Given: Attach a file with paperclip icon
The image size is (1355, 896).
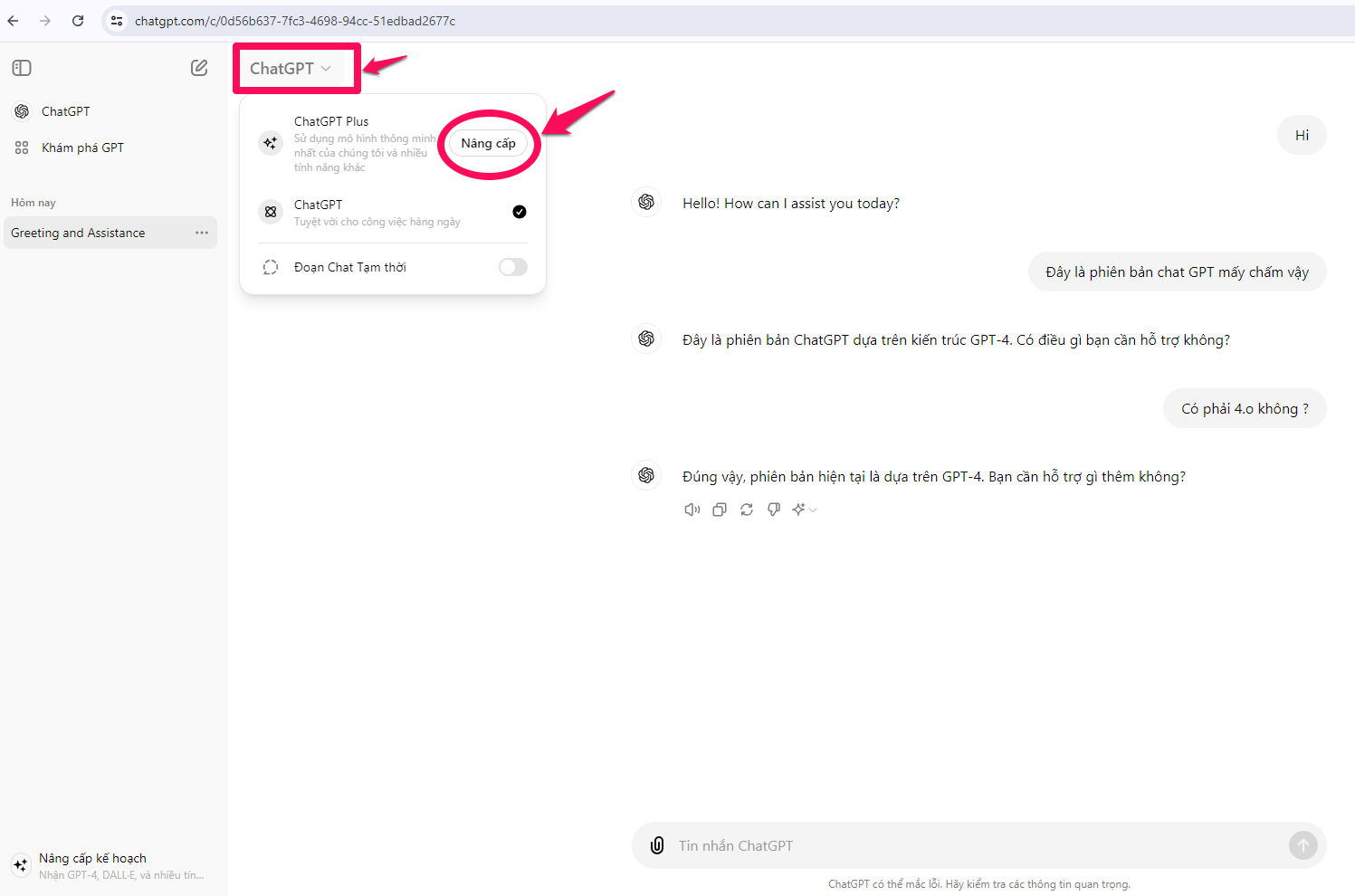Looking at the screenshot, I should pos(657,845).
